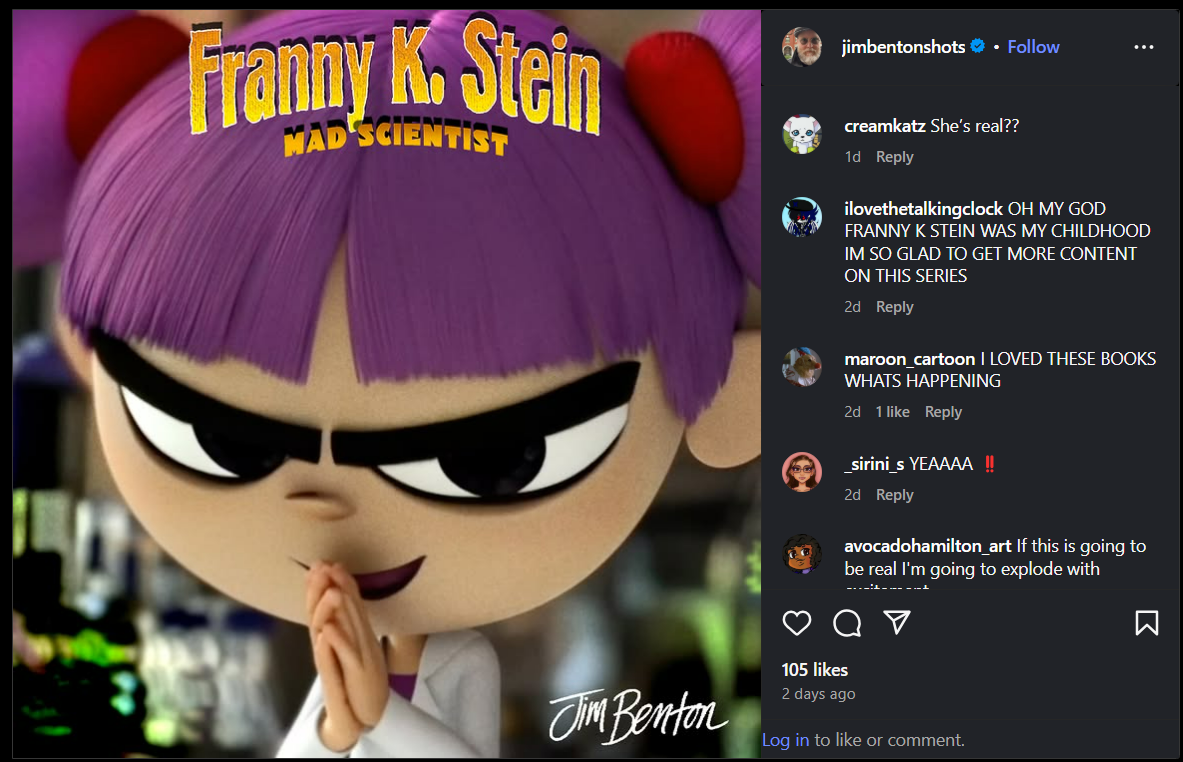Share the post via paper plane icon
The width and height of the screenshot is (1183, 762).
coord(897,622)
